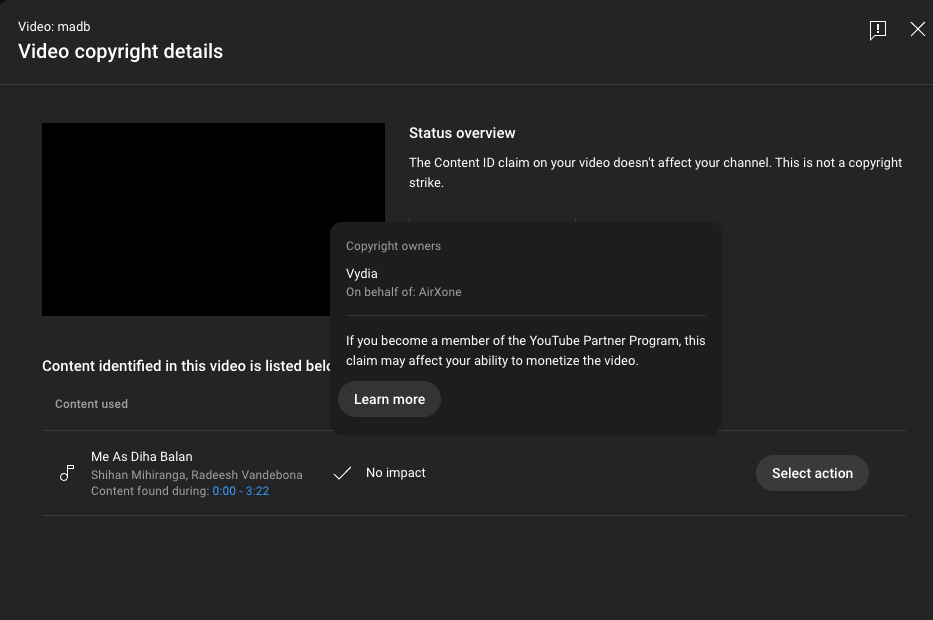
Task: Click the On behalf of: AirXone text
Action: (x=403, y=292)
